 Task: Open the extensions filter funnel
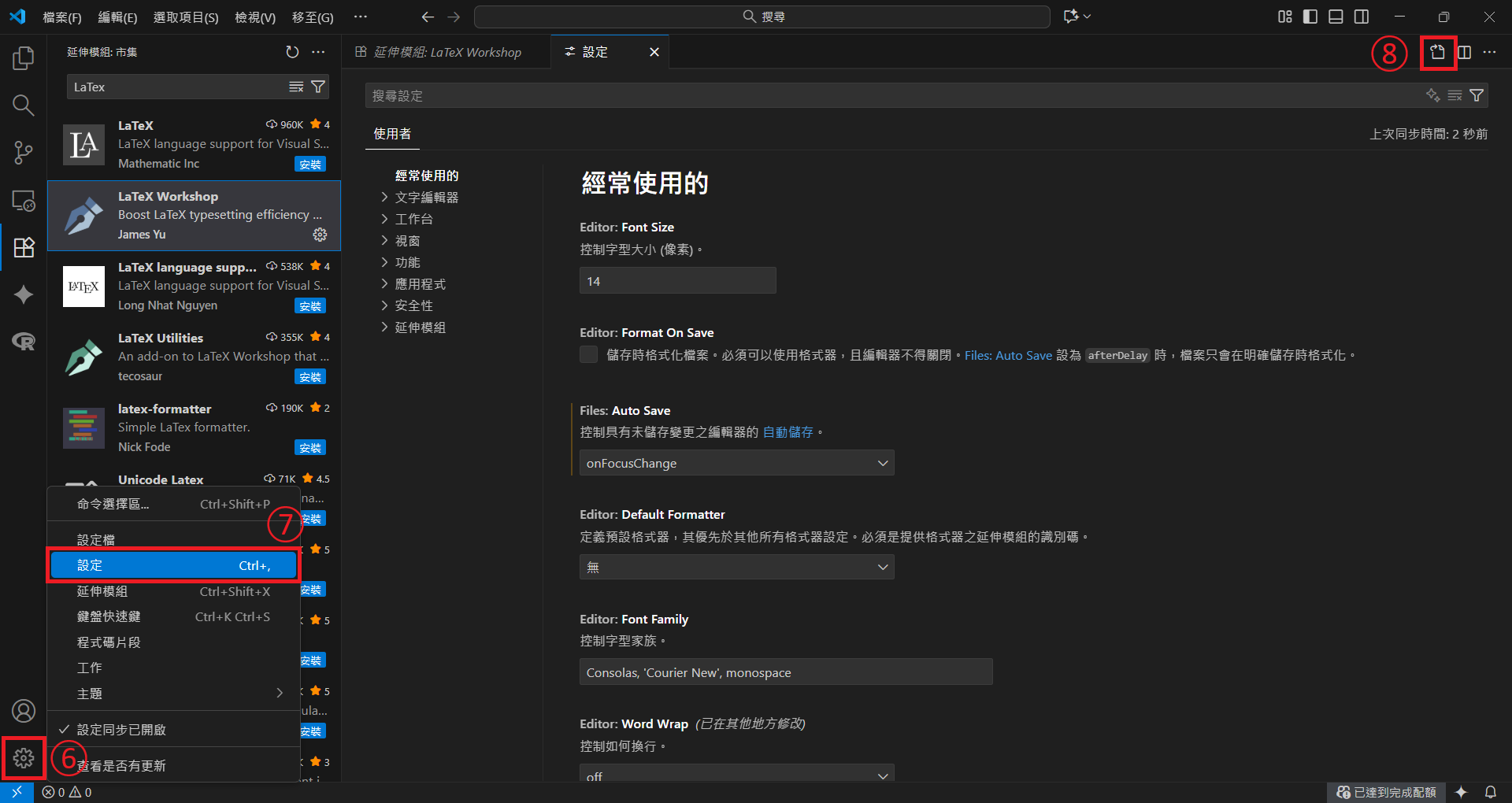318,87
